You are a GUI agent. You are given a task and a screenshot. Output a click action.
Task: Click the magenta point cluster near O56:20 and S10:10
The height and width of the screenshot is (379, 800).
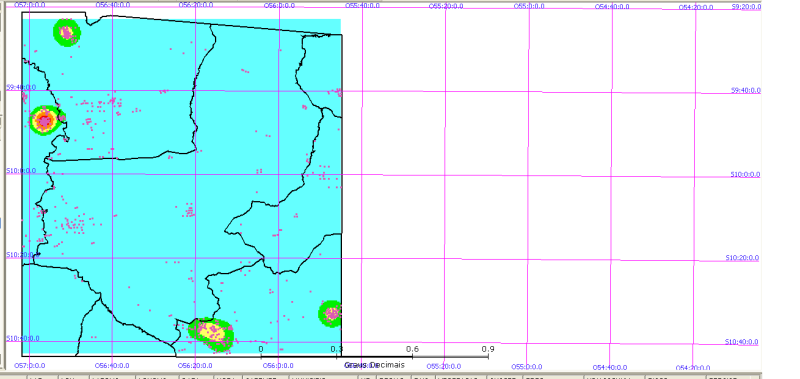click(189, 210)
